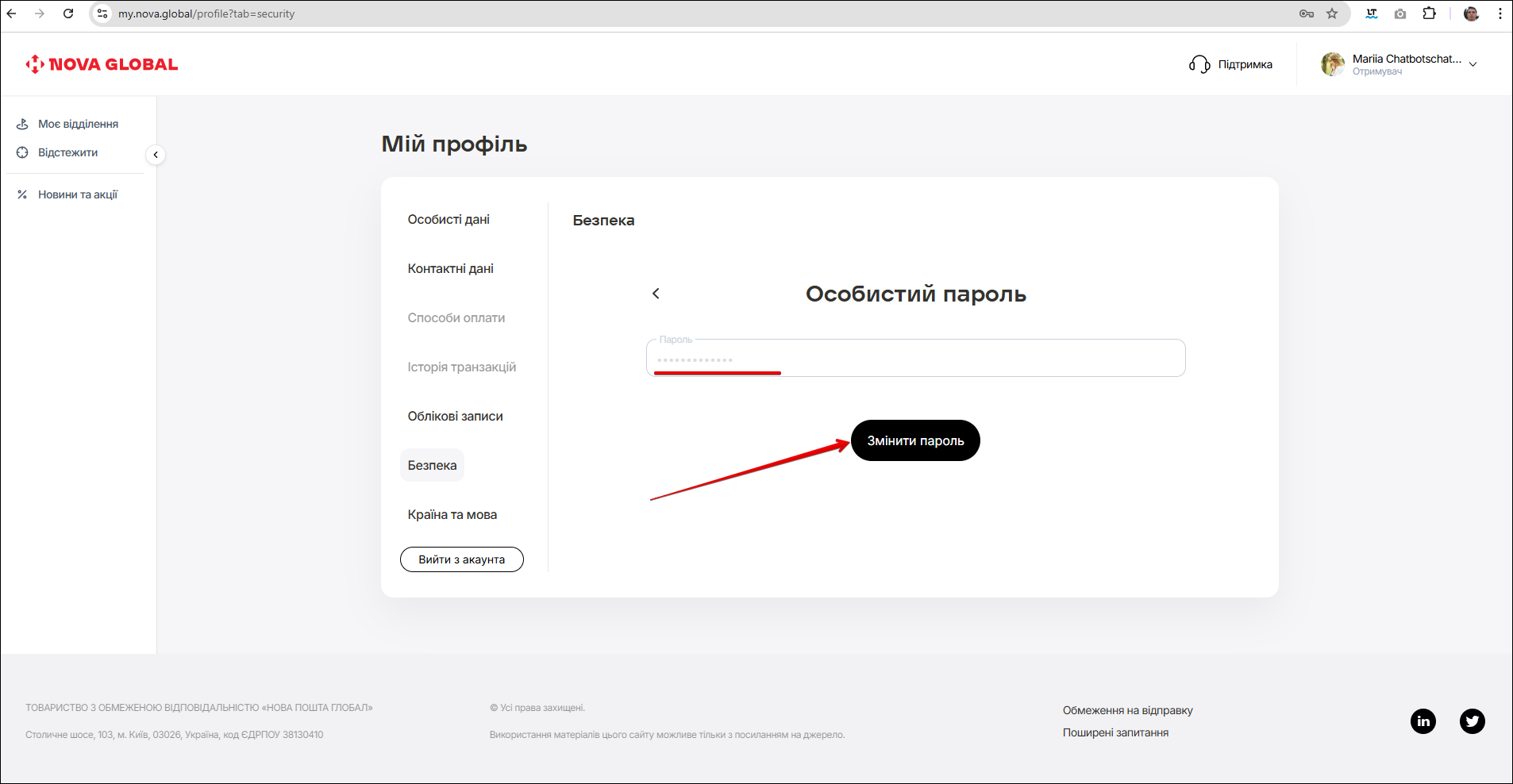Image resolution: width=1513 pixels, height=784 pixels.
Task: Open browser extensions puzzle icon
Action: tap(1429, 13)
